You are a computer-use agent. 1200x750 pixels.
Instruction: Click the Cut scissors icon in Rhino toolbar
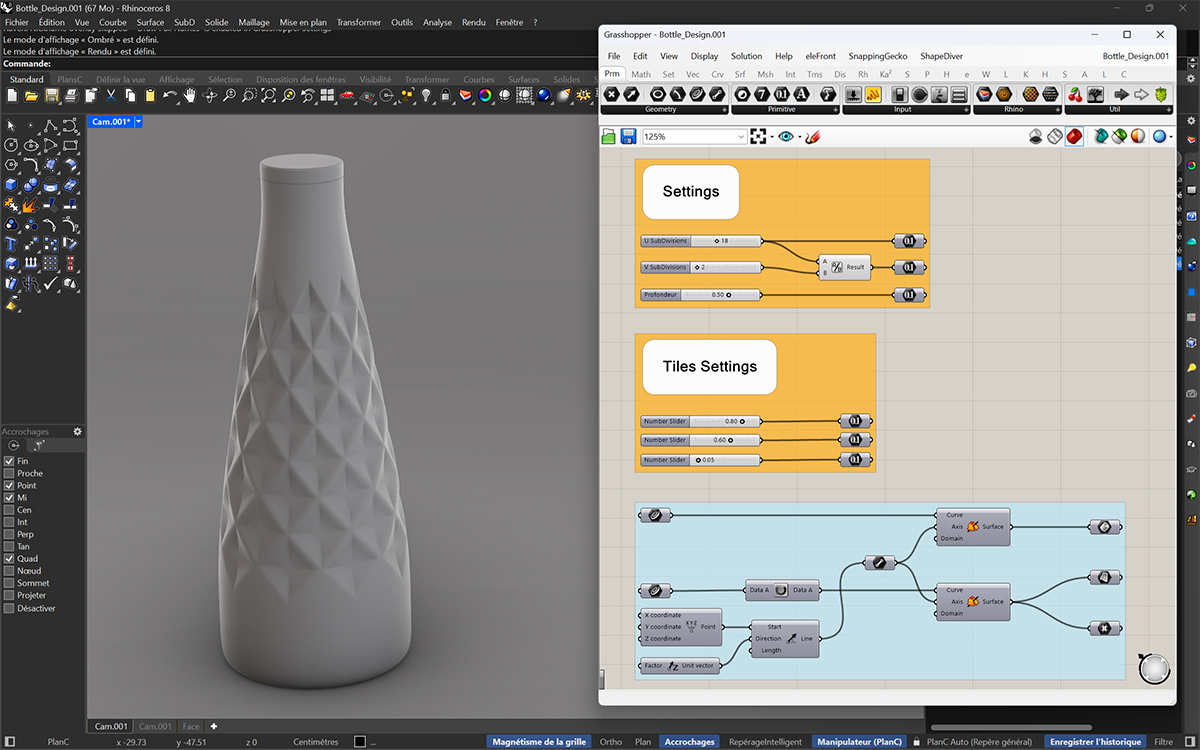click(111, 95)
